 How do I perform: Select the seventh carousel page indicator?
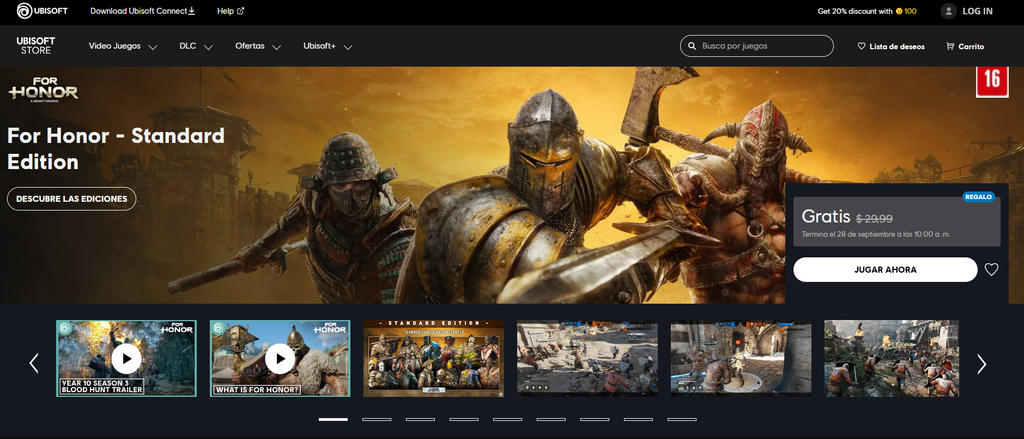pos(594,419)
